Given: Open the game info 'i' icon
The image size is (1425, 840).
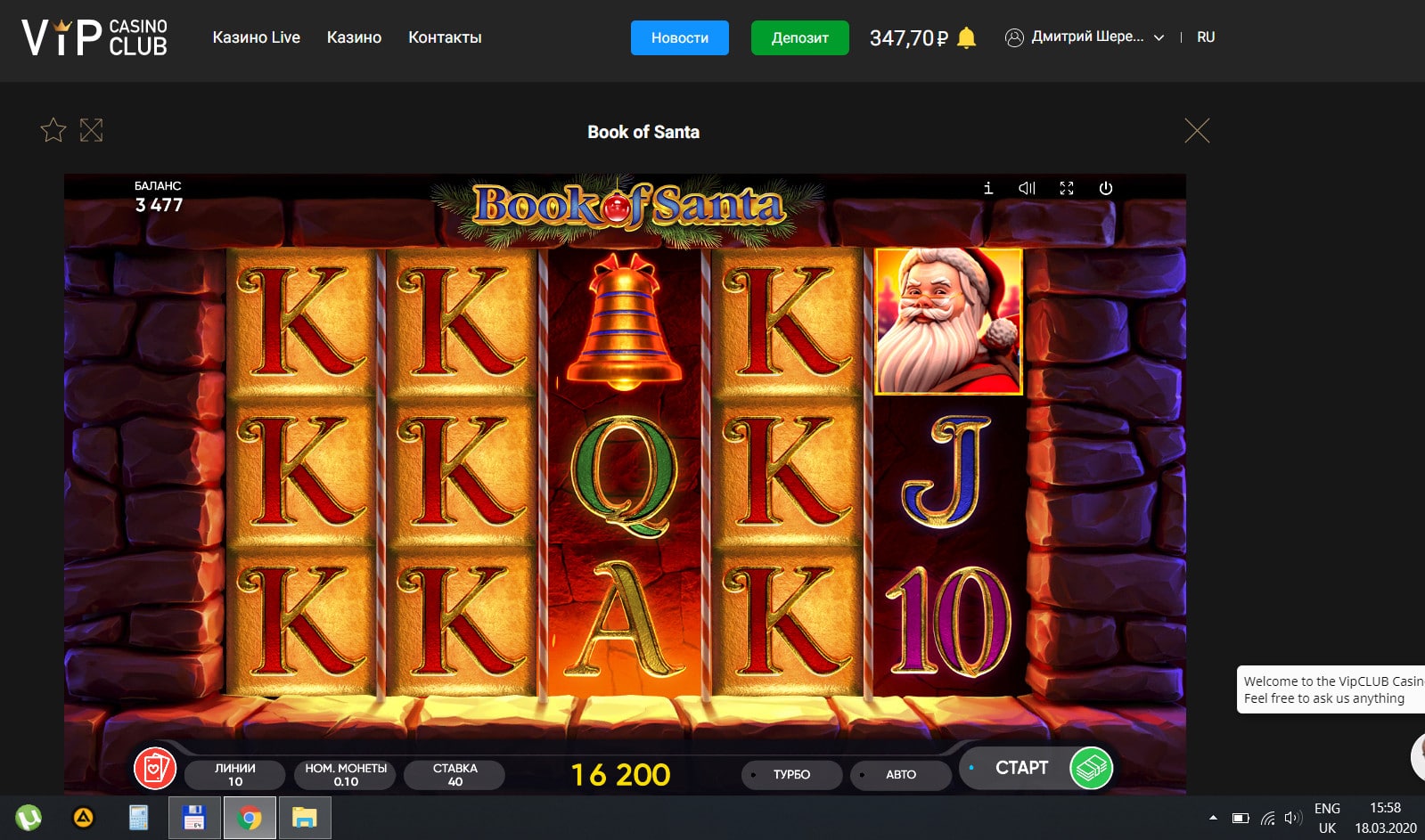Looking at the screenshot, I should [x=987, y=188].
